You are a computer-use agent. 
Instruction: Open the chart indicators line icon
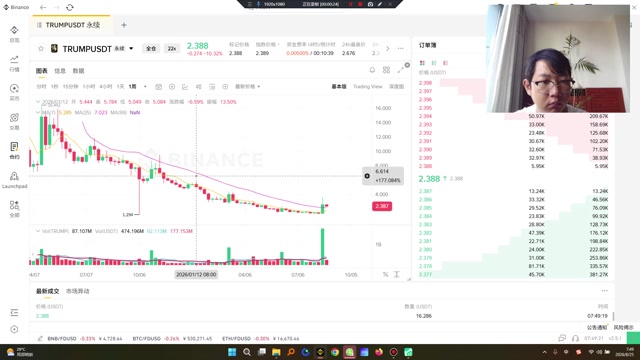(x=185, y=87)
